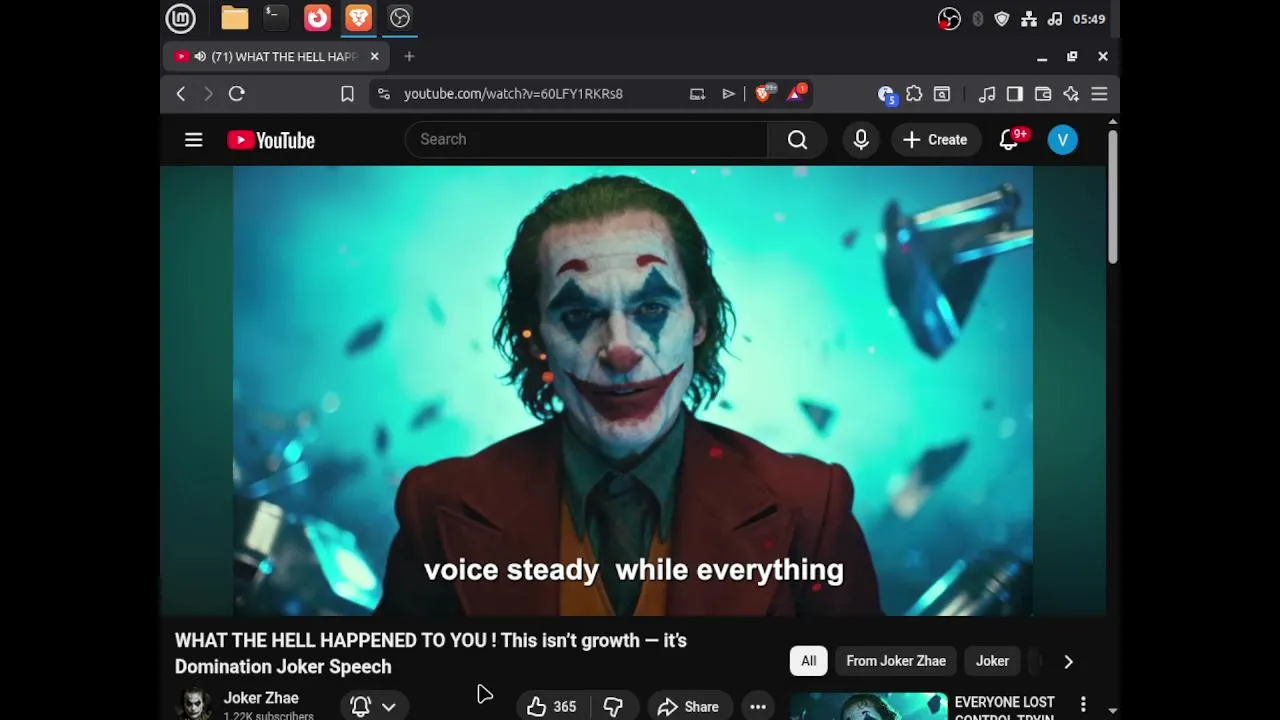Open the EVERYONE LOST CONTROL video thumbnail
The height and width of the screenshot is (720, 1280).
pos(868,706)
